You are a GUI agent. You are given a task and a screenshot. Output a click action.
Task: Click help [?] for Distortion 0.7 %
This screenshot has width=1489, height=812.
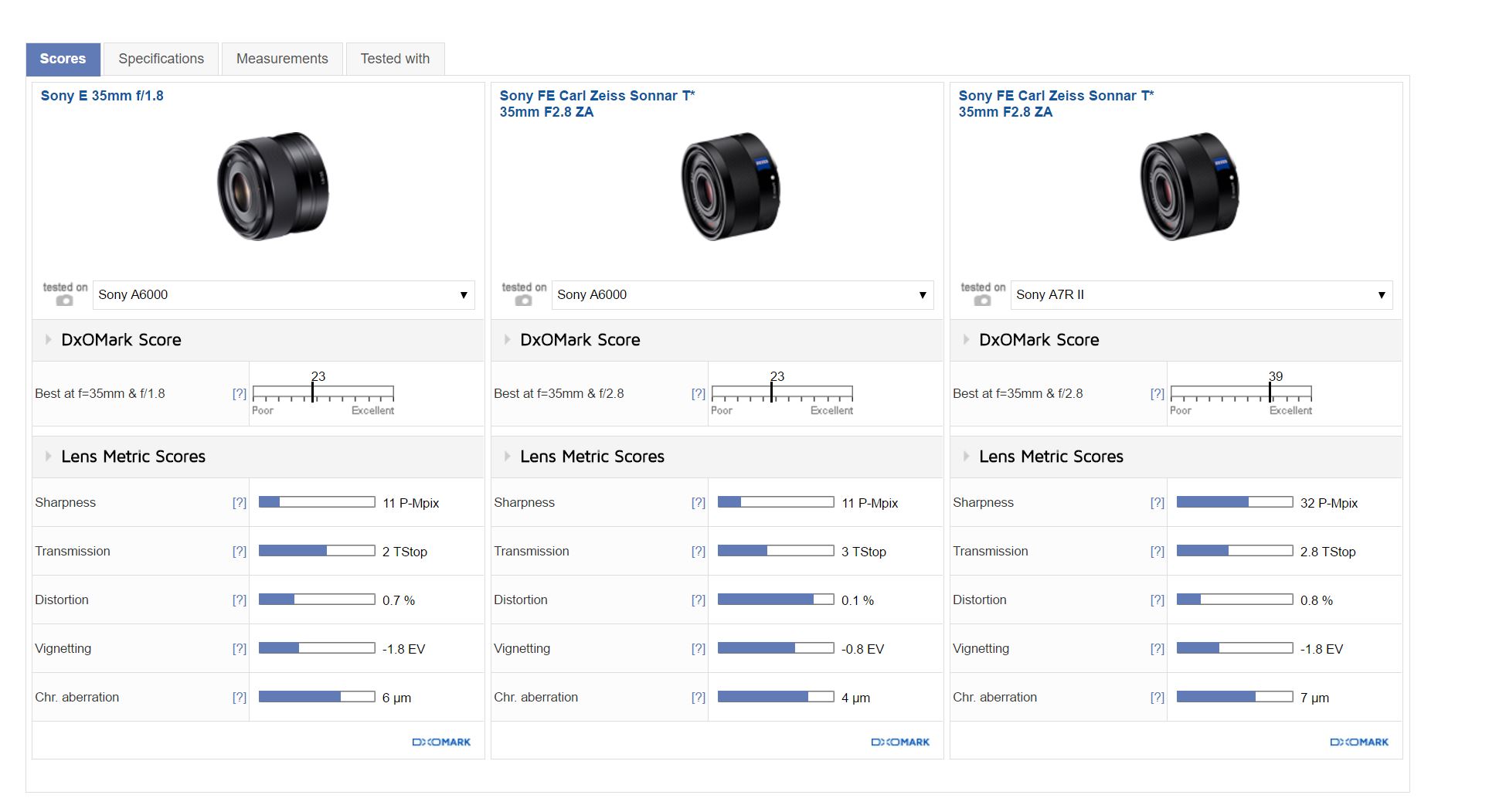click(240, 600)
